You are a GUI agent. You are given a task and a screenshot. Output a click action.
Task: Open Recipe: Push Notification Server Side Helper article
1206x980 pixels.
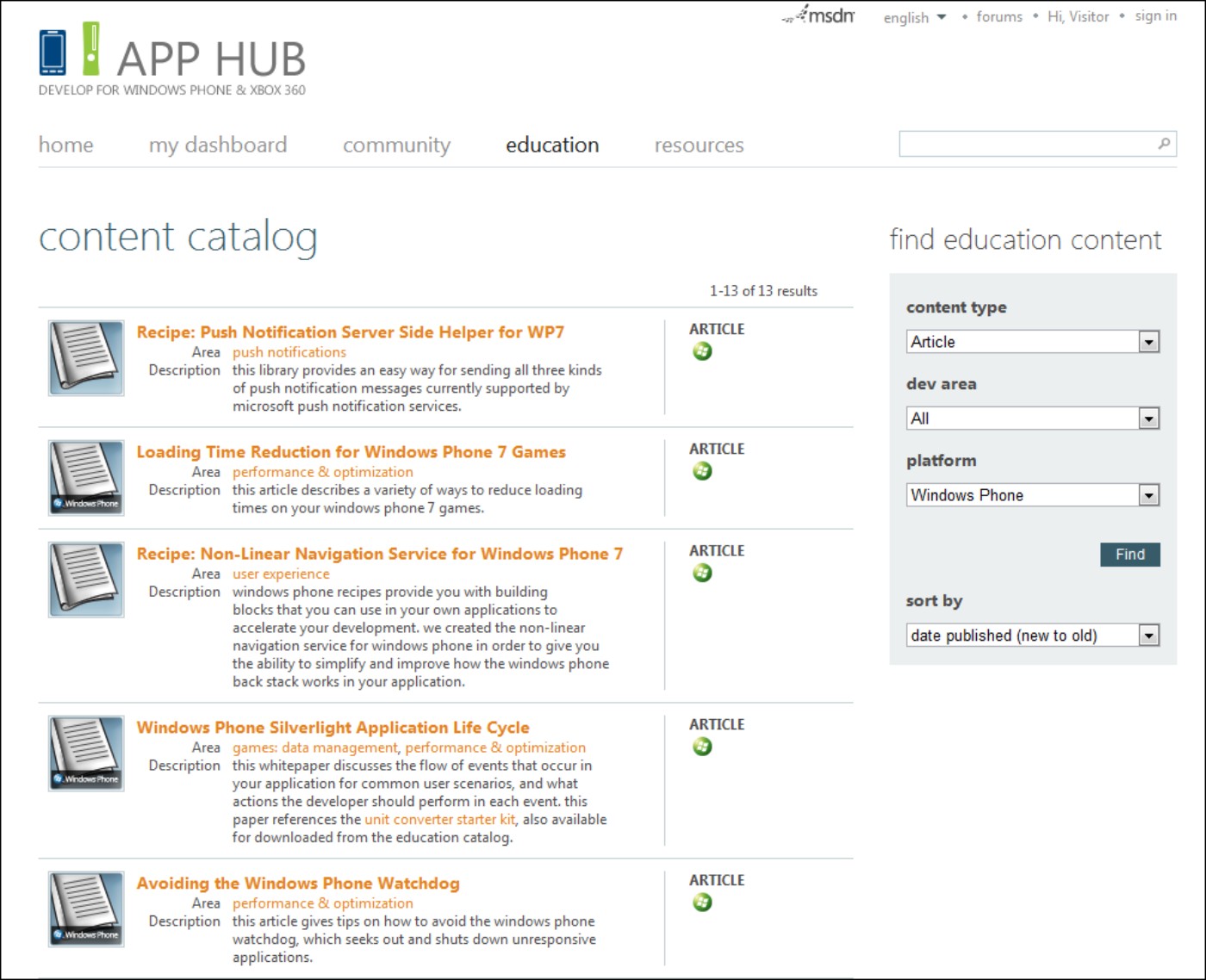click(351, 332)
